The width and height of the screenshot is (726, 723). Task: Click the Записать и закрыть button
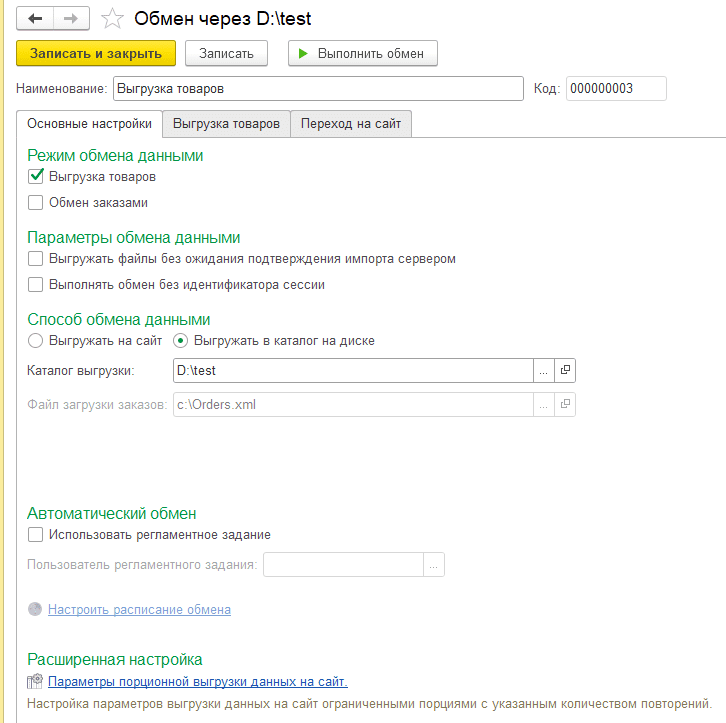[x=96, y=53]
